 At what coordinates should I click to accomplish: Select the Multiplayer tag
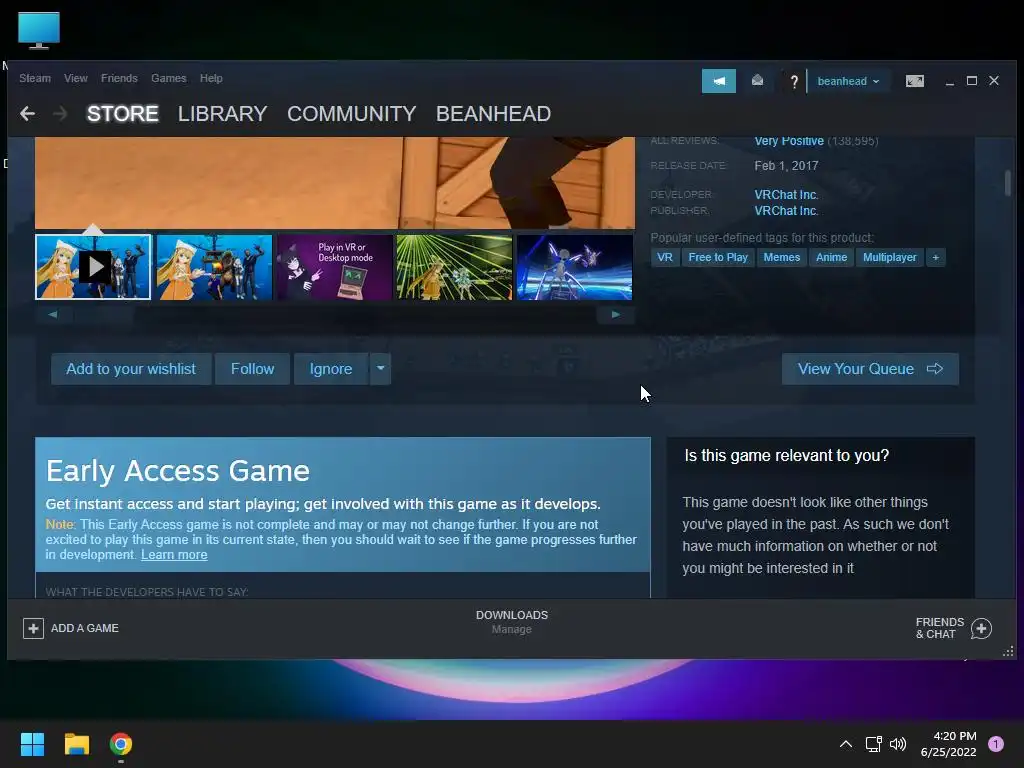point(889,257)
